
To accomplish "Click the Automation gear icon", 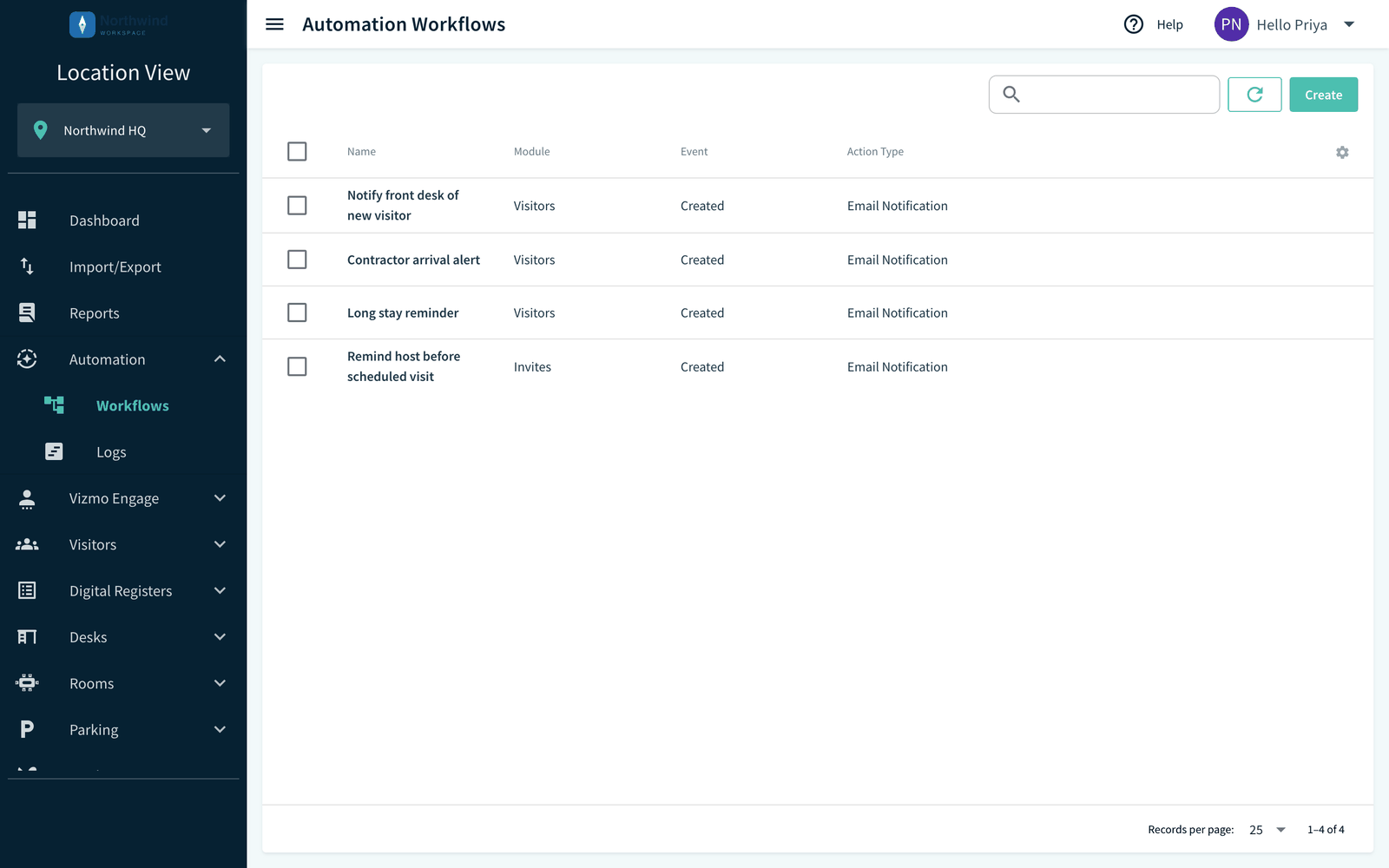I will pyautogui.click(x=27, y=359).
